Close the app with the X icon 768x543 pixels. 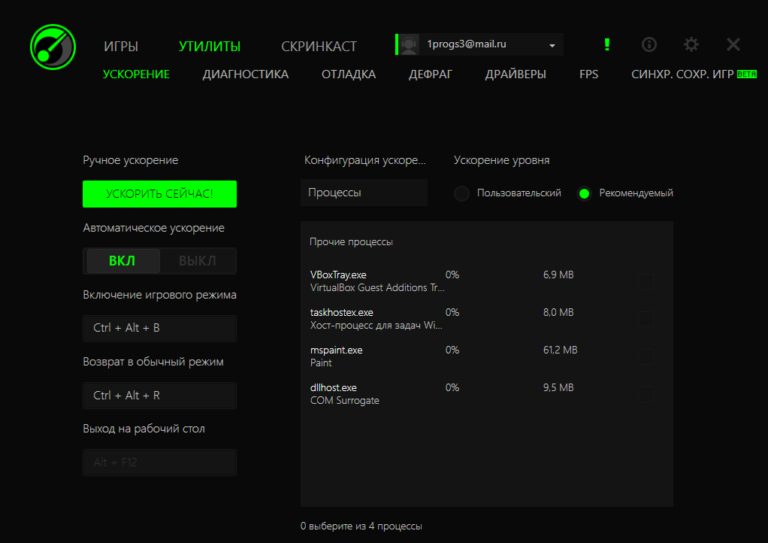pyautogui.click(x=733, y=45)
